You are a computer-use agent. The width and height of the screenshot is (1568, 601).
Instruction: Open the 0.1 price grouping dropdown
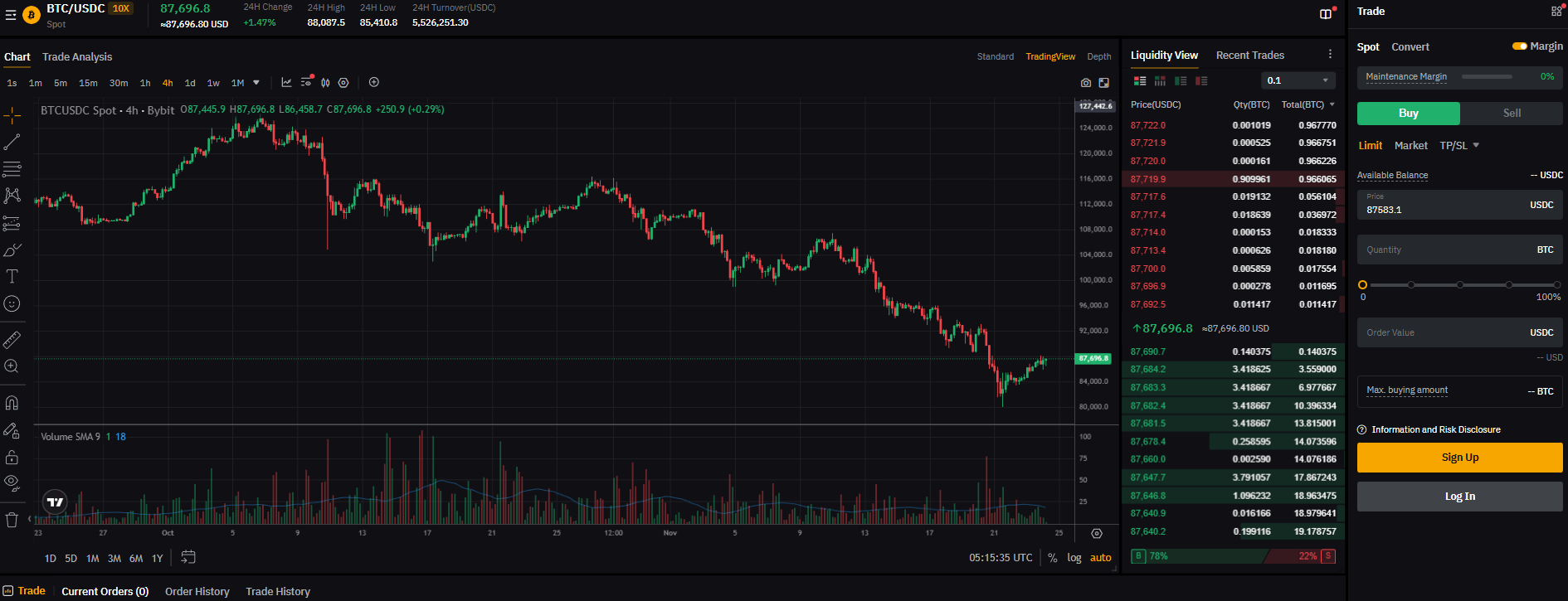coord(1298,80)
